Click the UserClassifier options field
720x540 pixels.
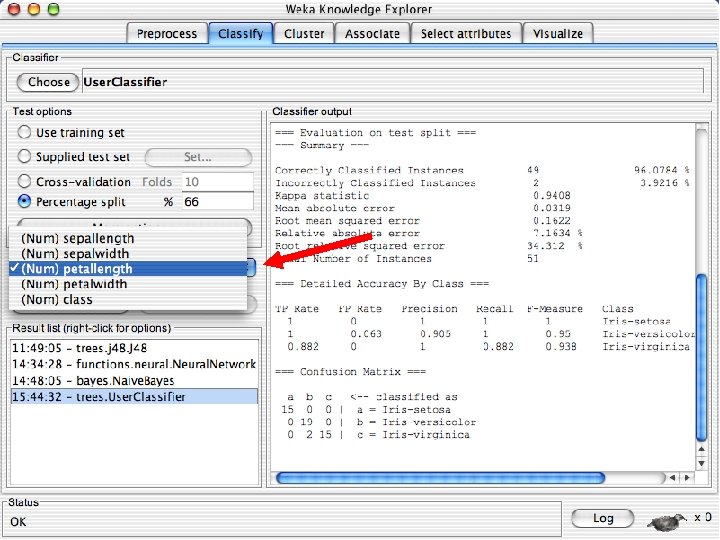(393, 82)
